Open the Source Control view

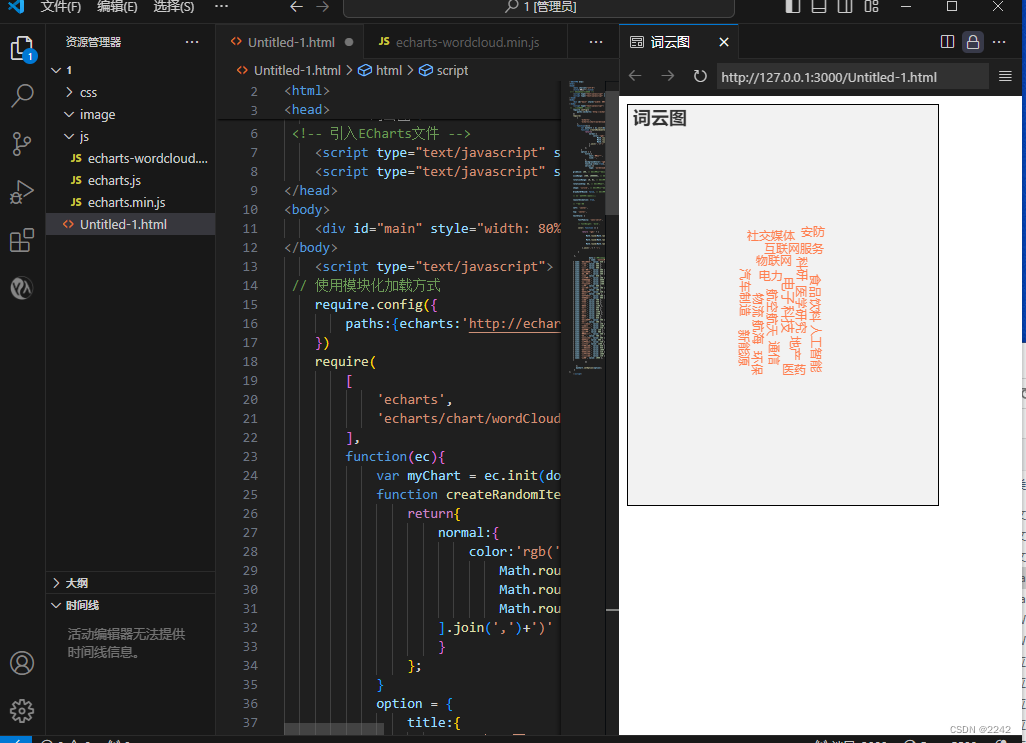(22, 144)
